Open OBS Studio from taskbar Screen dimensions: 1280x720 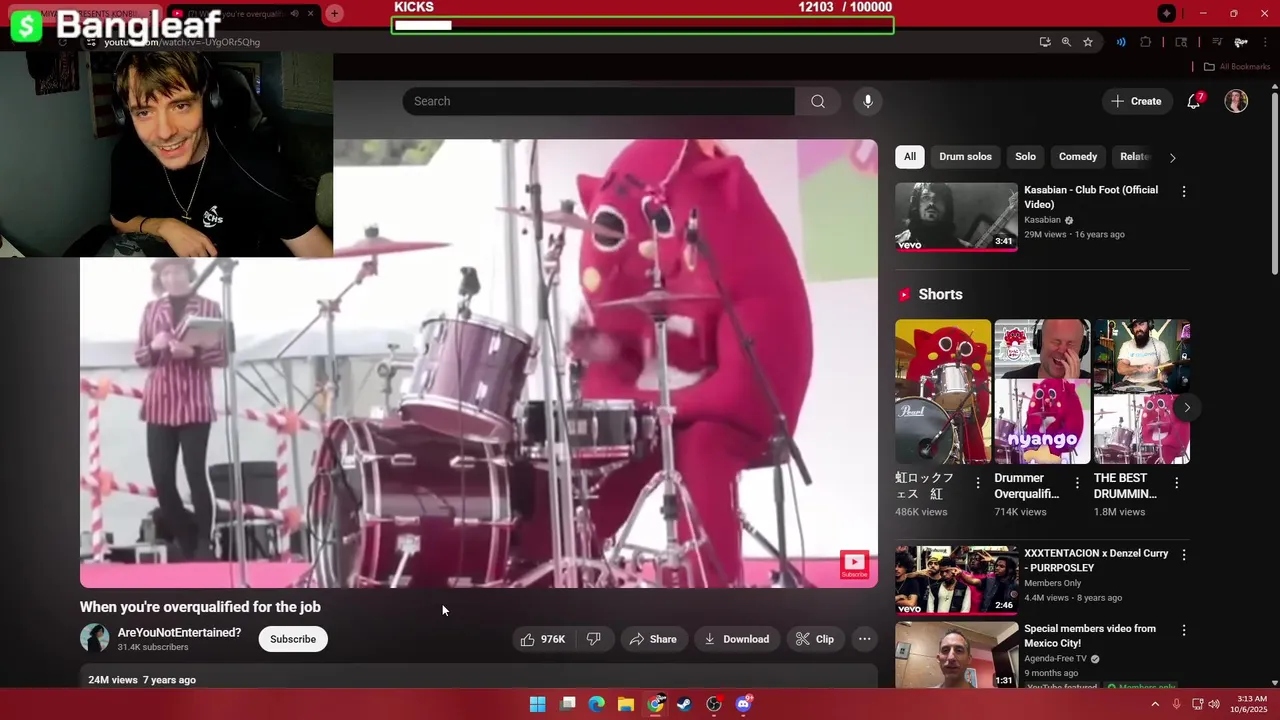click(714, 704)
